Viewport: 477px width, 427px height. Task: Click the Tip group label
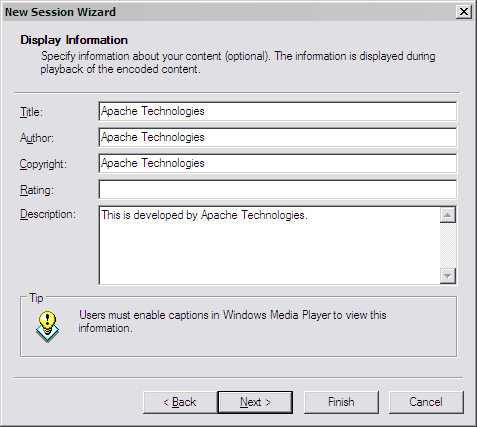[x=36, y=298]
